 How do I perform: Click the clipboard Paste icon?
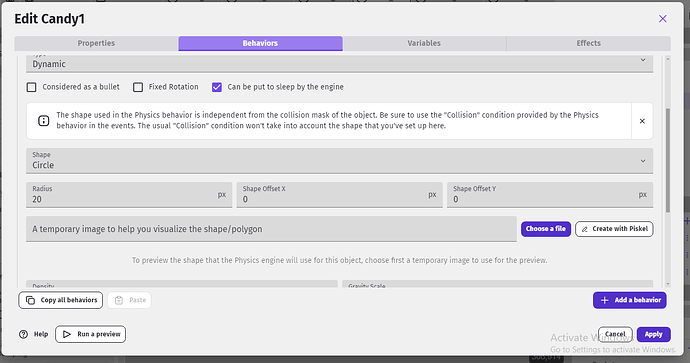click(119, 300)
